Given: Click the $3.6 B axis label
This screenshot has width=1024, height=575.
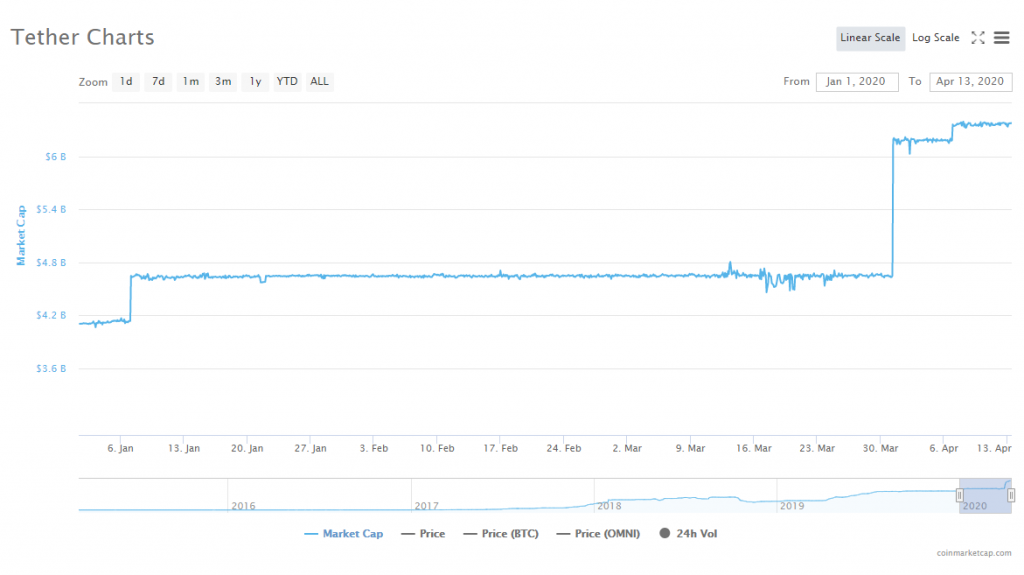Looking at the screenshot, I should (51, 369).
